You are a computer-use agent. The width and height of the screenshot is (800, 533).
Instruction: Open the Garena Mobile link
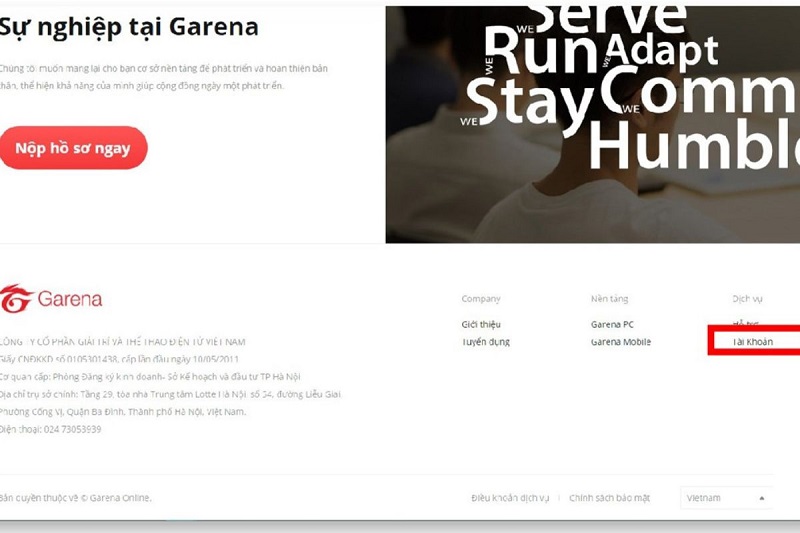tap(621, 342)
